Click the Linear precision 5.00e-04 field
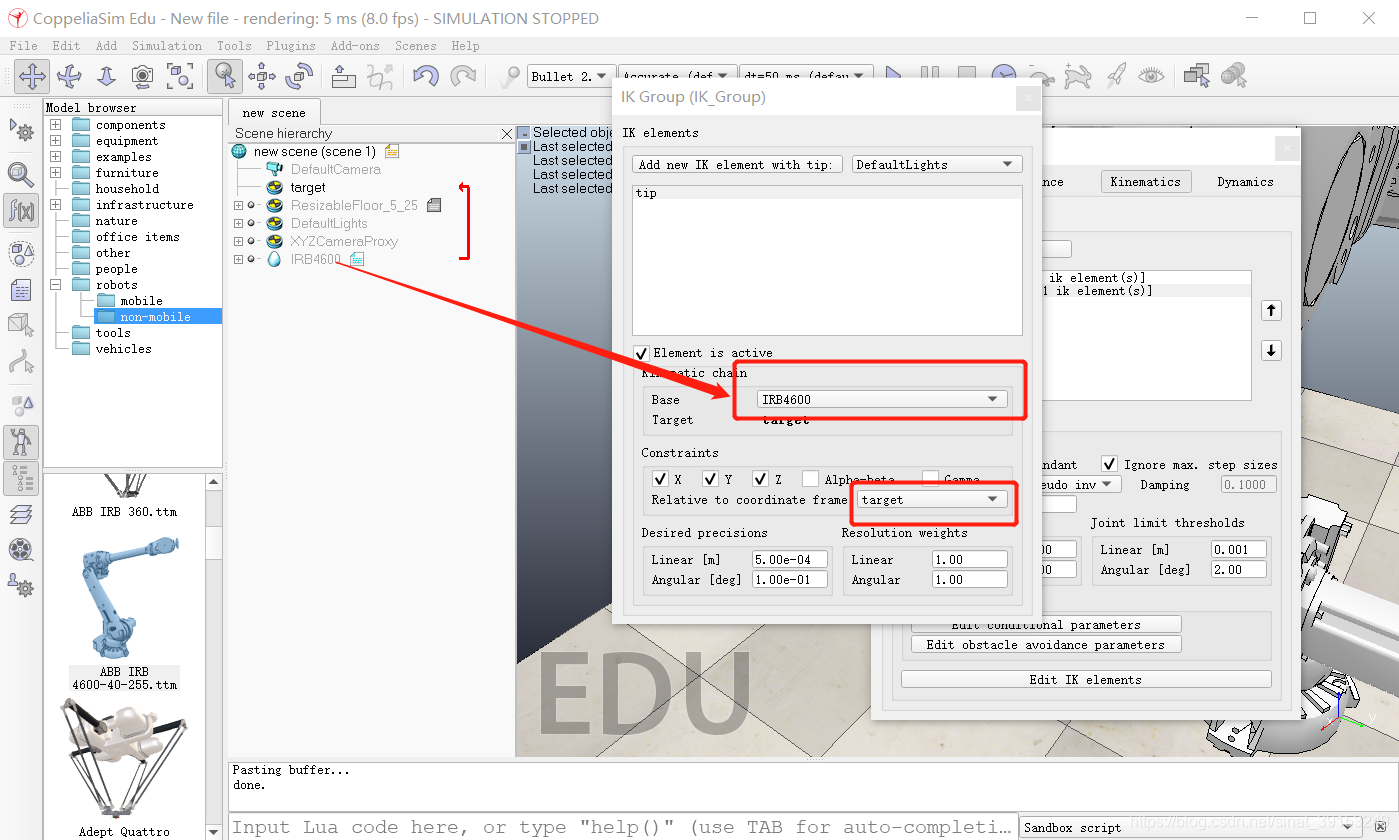Screen dimensions: 1399x840 789,559
